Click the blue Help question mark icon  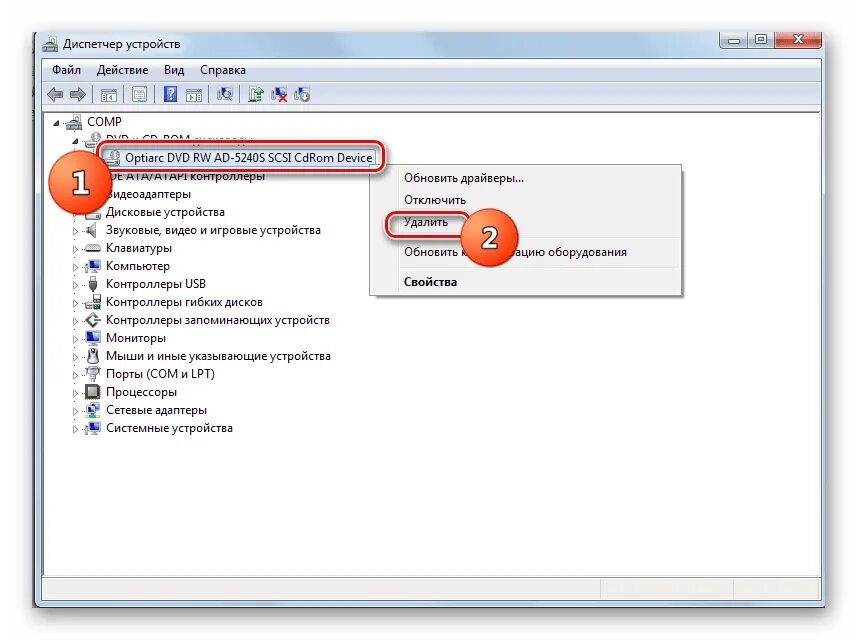point(171,95)
